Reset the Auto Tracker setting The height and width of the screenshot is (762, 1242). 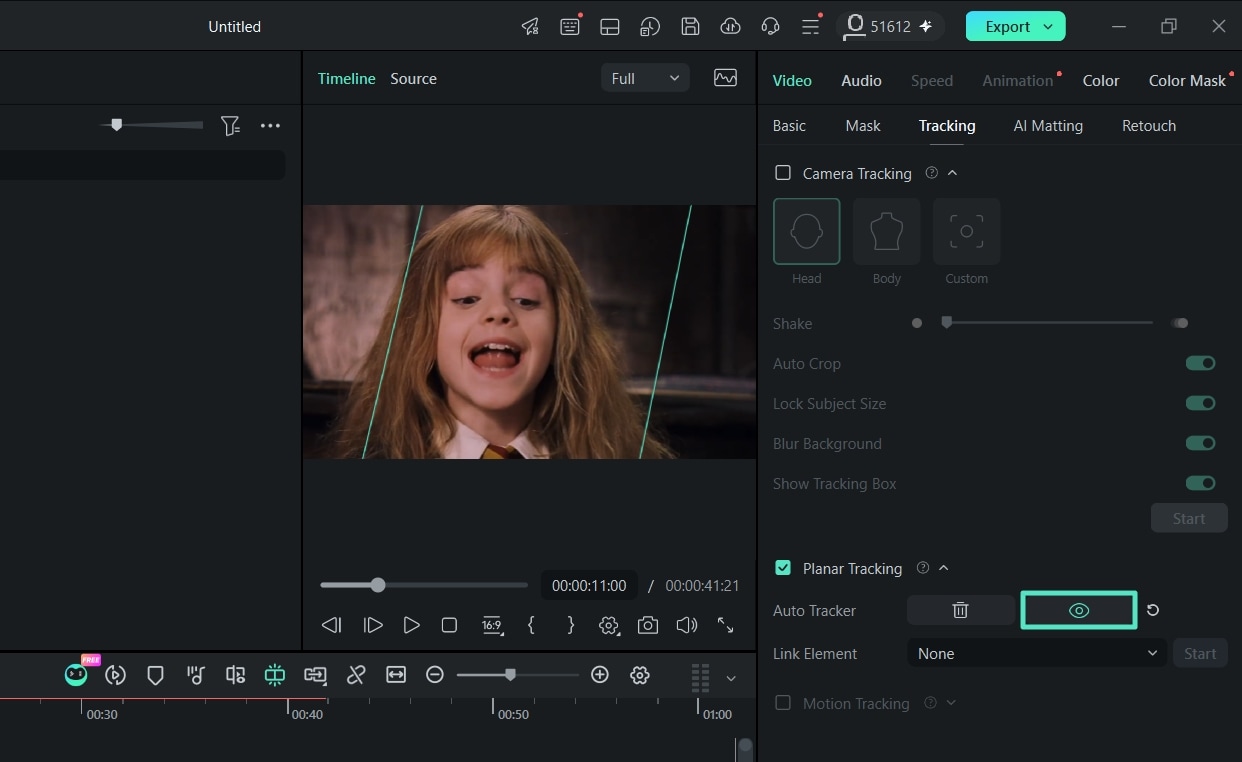coord(1153,610)
